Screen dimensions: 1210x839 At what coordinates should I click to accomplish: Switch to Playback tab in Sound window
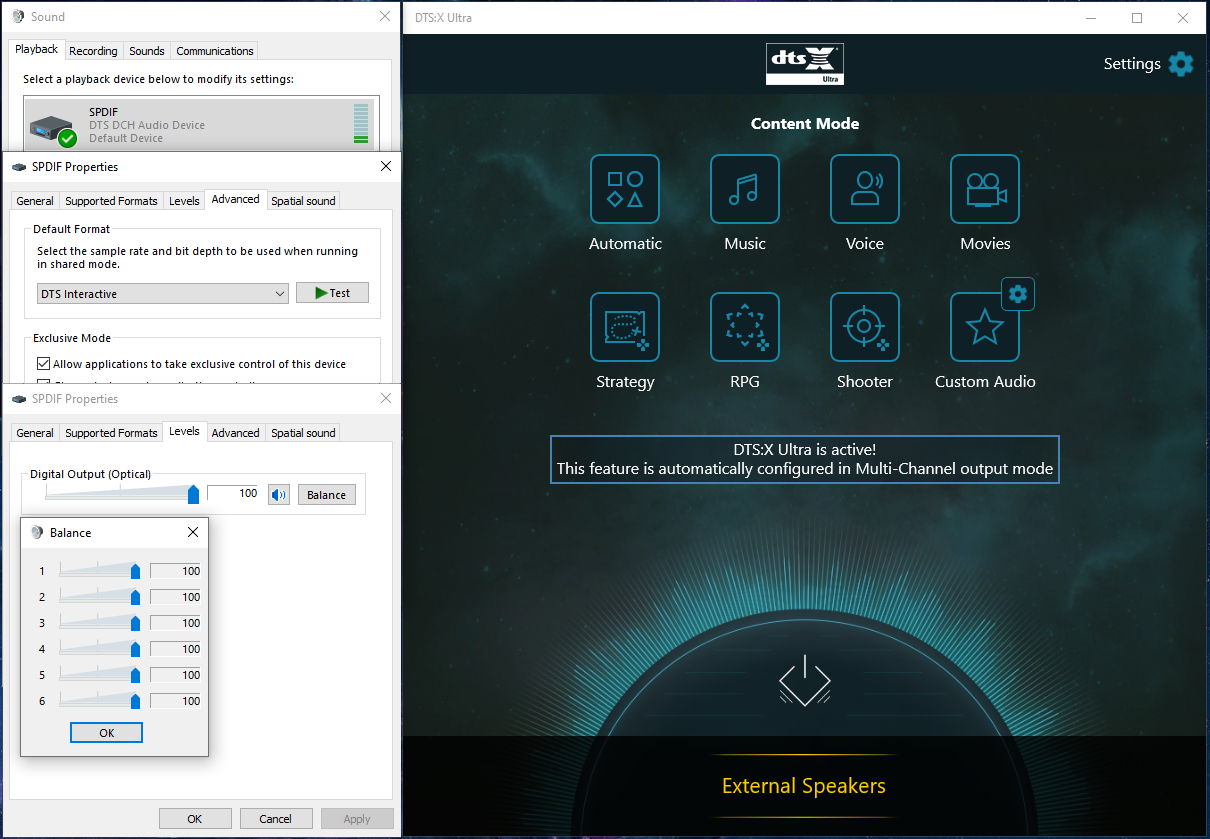coord(37,49)
